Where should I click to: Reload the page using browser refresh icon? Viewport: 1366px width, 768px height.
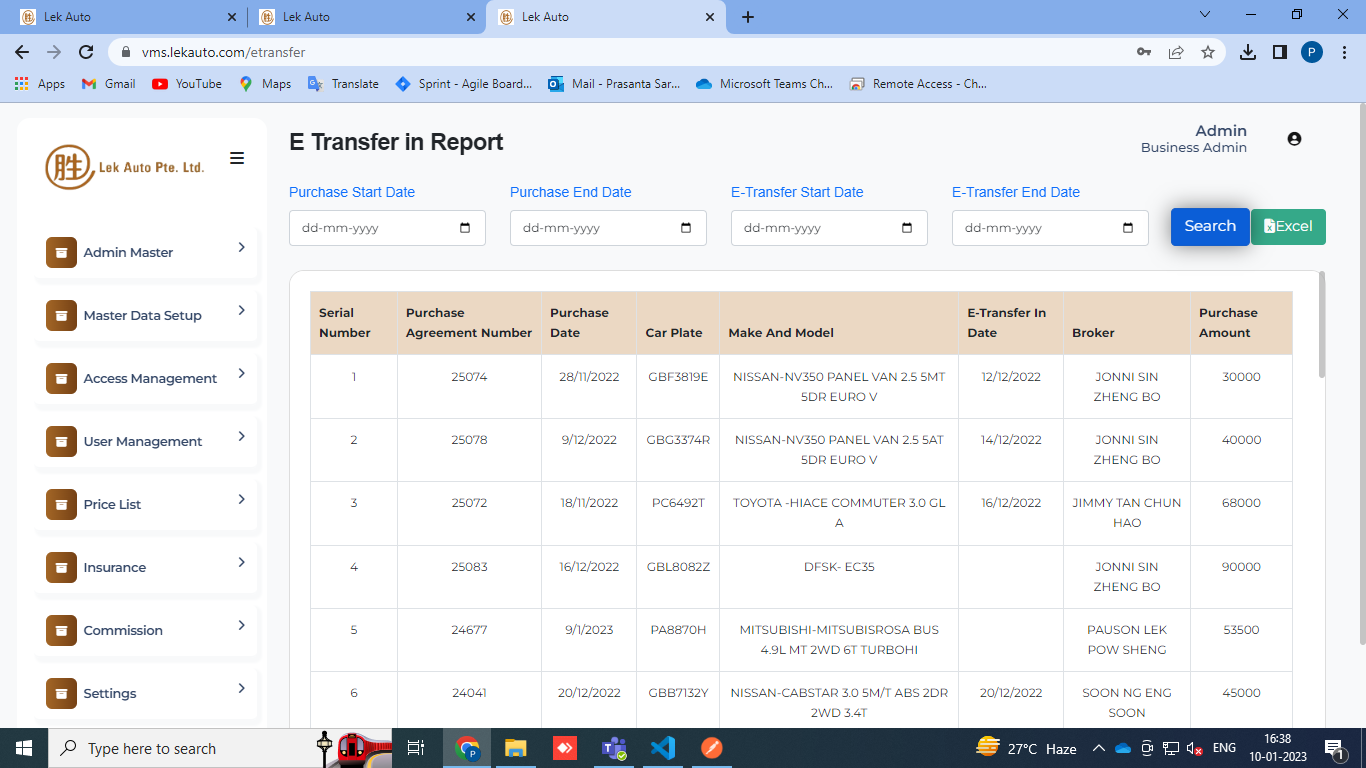[x=86, y=52]
